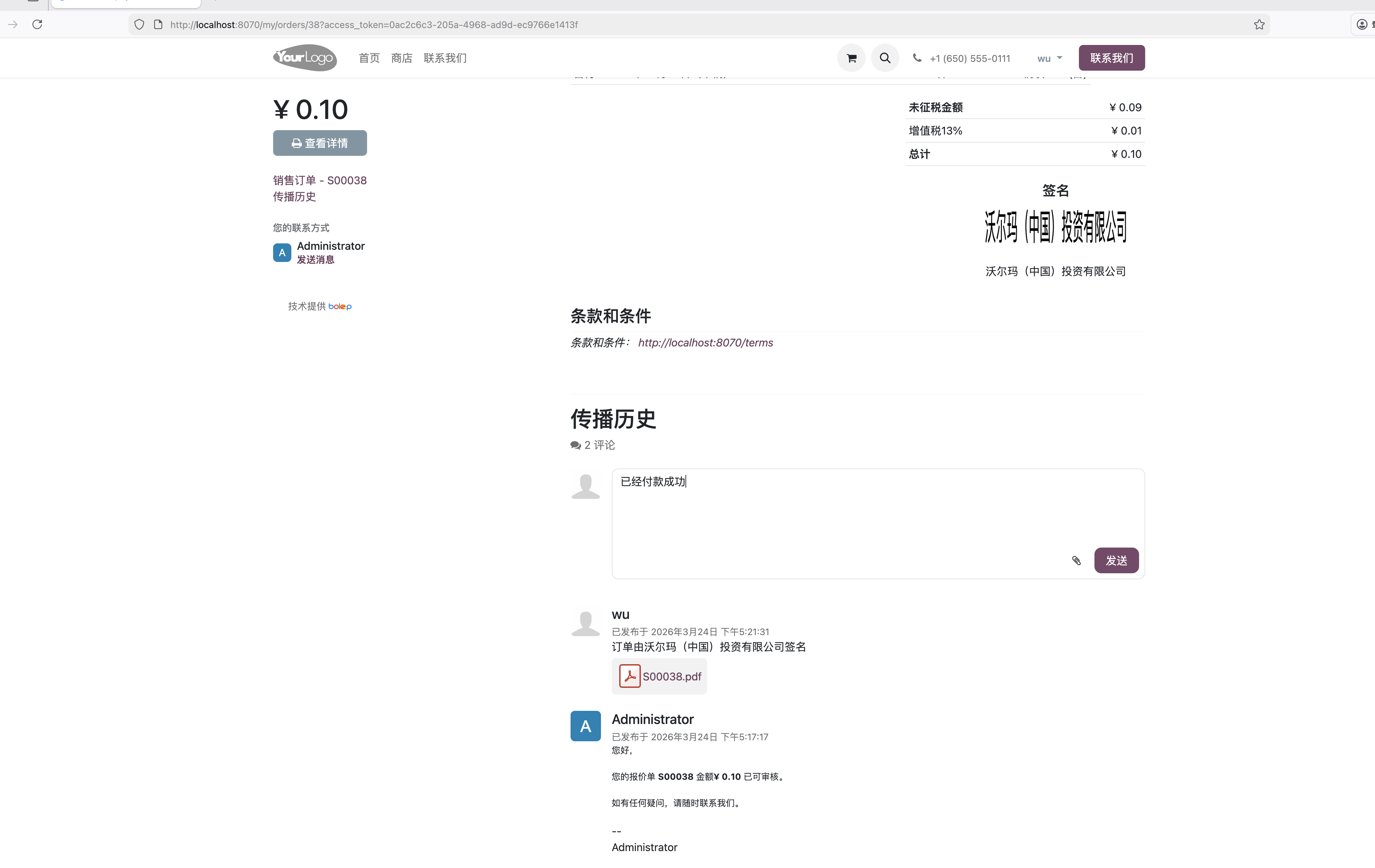Call phone number +1 (650) 555-0111
The width and height of the screenshot is (1375, 868).
tap(970, 58)
